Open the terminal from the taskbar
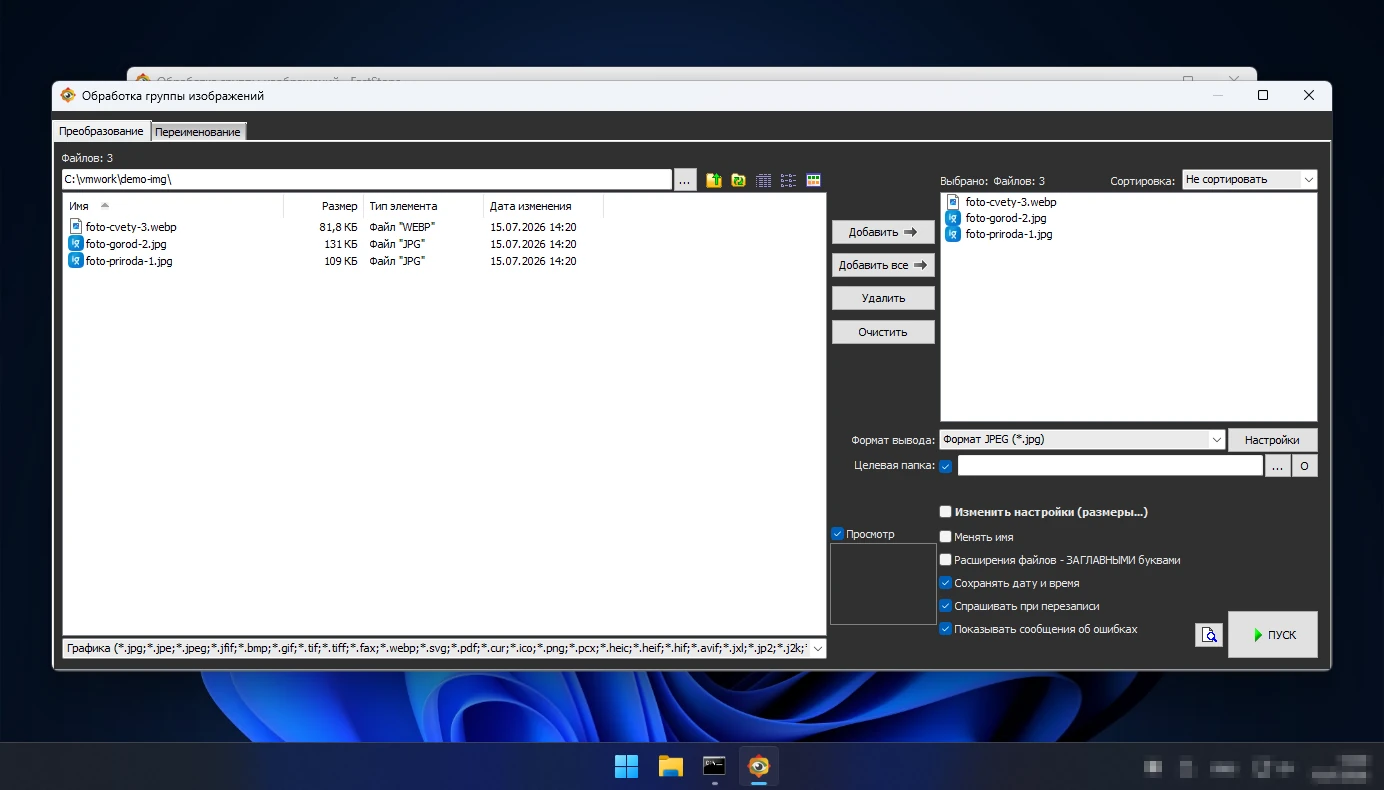 (x=714, y=767)
